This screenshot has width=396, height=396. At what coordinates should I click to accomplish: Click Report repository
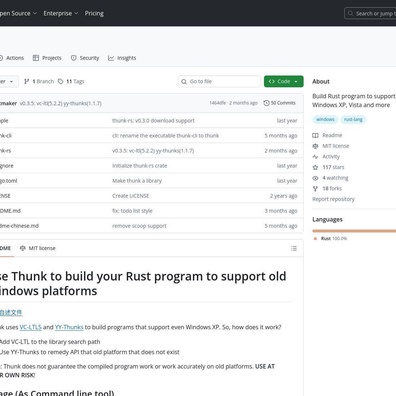333,199
